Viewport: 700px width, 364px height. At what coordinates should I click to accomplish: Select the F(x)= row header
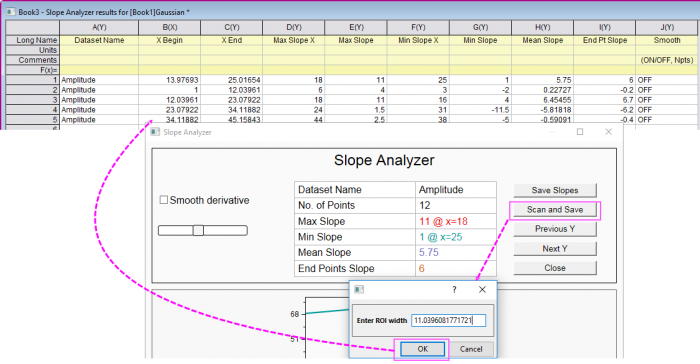click(33, 70)
